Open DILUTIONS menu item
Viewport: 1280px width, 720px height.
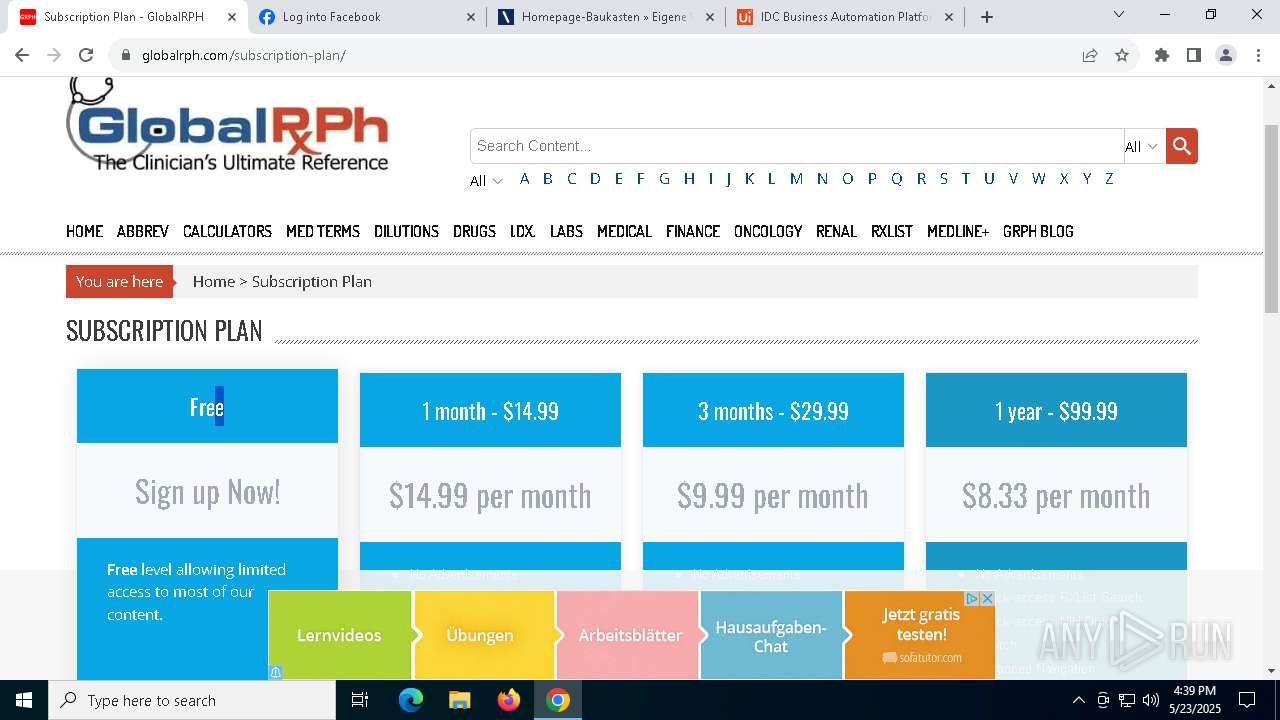click(406, 231)
